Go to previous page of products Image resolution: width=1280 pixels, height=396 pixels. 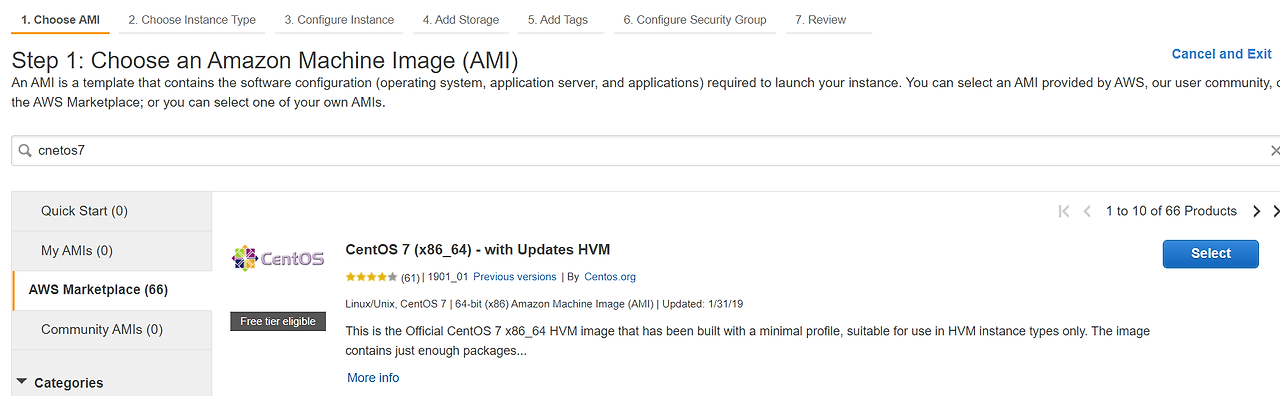pyautogui.click(x=1087, y=211)
